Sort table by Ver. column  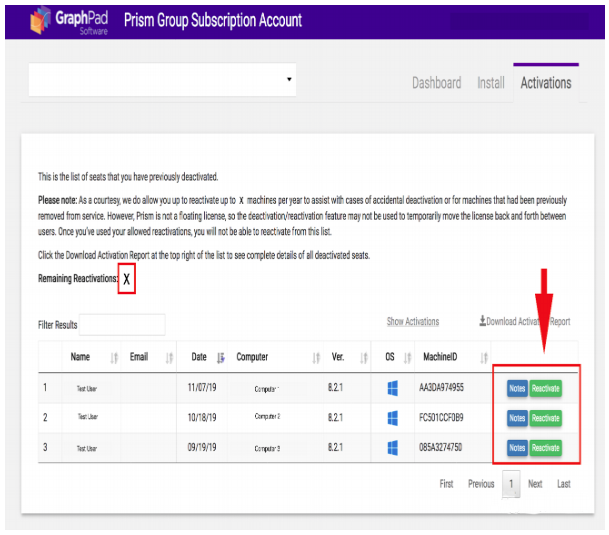[x=347, y=357]
